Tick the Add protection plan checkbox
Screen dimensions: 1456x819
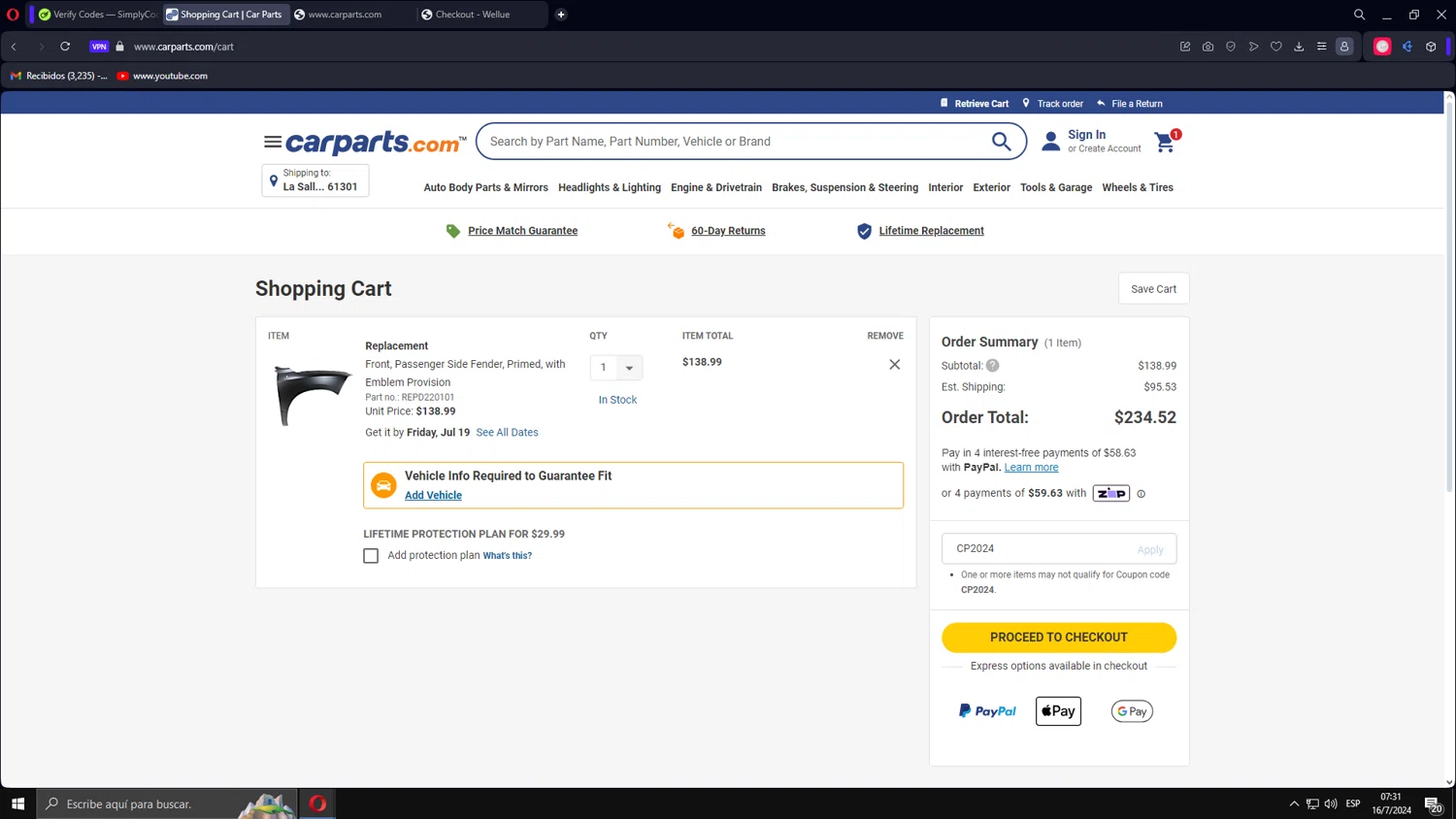pyautogui.click(x=371, y=556)
